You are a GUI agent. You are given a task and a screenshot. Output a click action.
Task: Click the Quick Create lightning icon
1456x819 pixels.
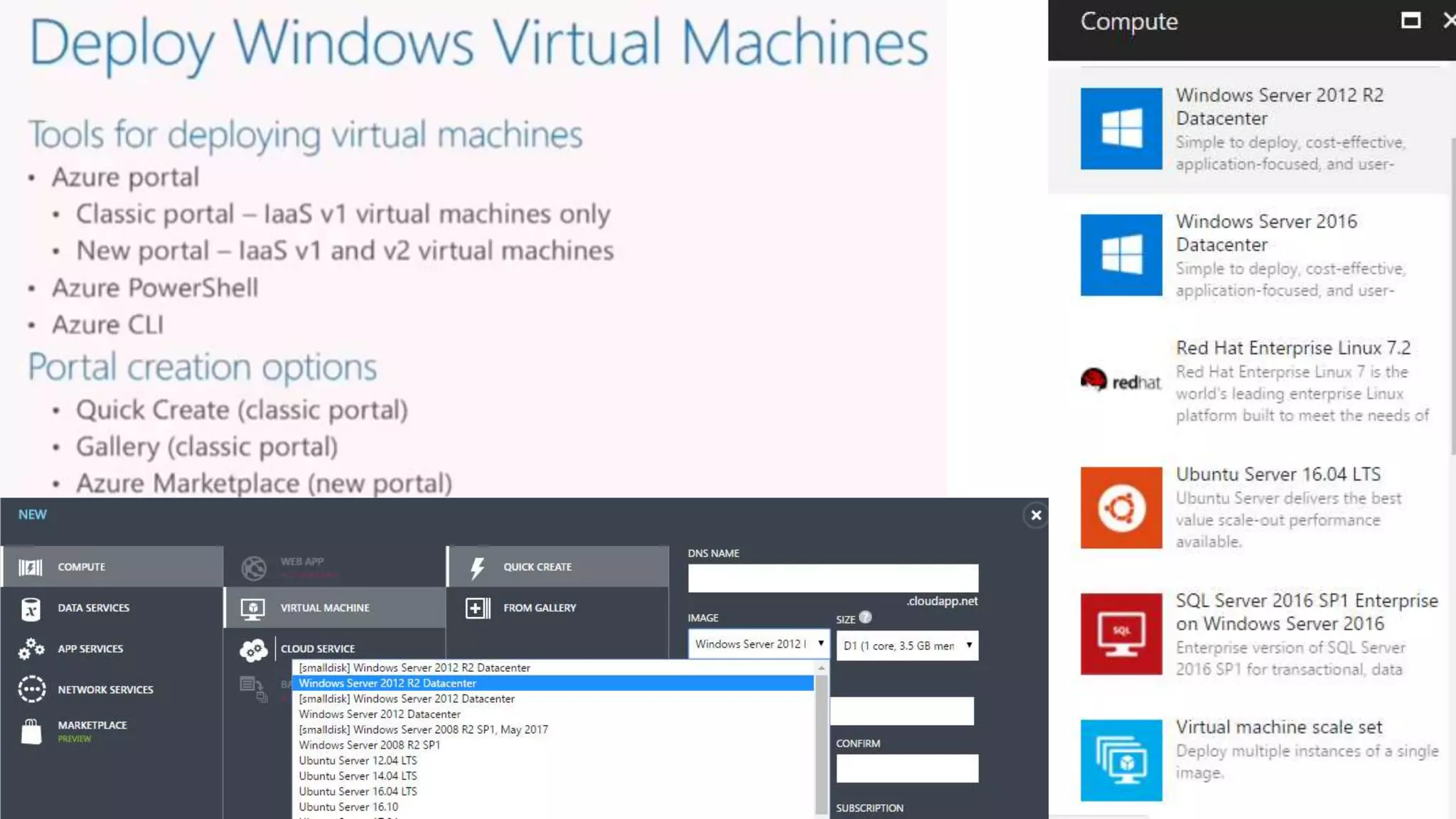pos(478,567)
